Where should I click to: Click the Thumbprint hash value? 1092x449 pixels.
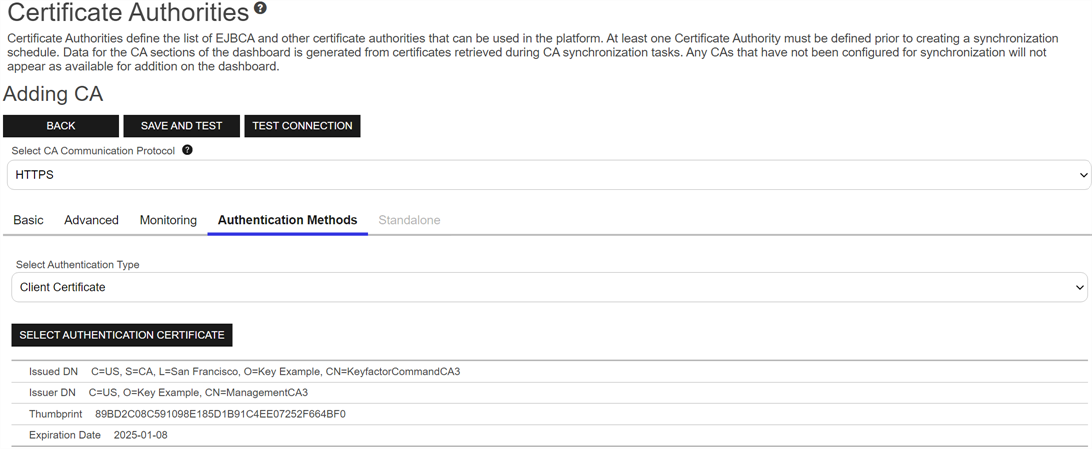(220, 414)
